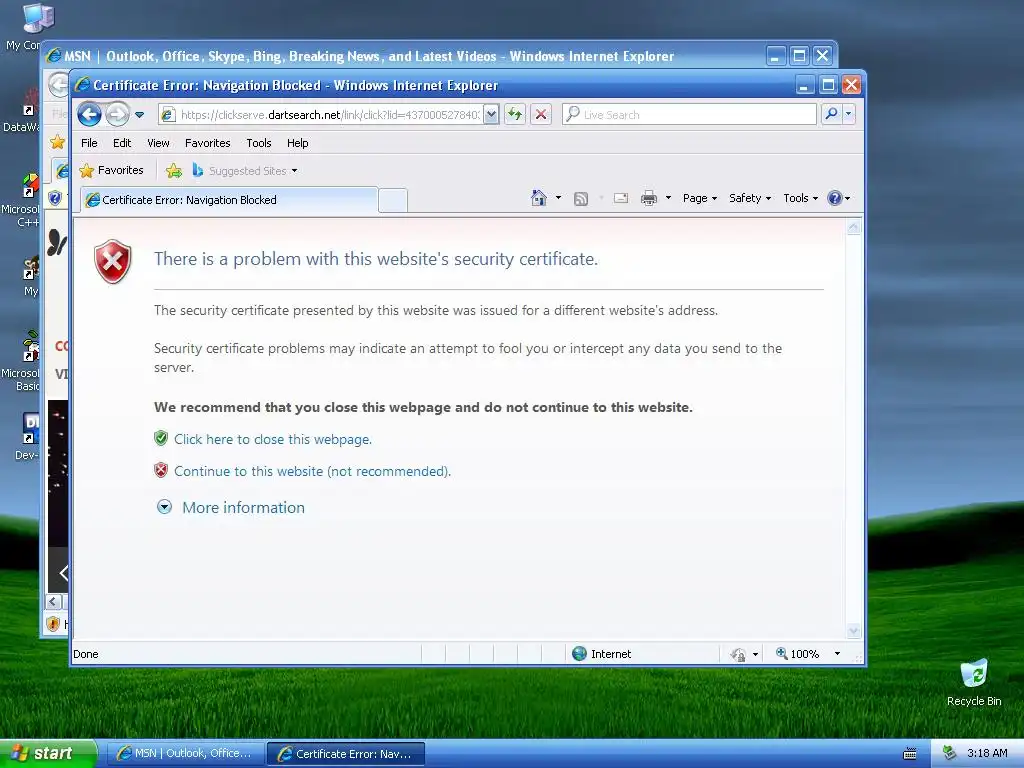Expand the address bar history dropdown

491,115
